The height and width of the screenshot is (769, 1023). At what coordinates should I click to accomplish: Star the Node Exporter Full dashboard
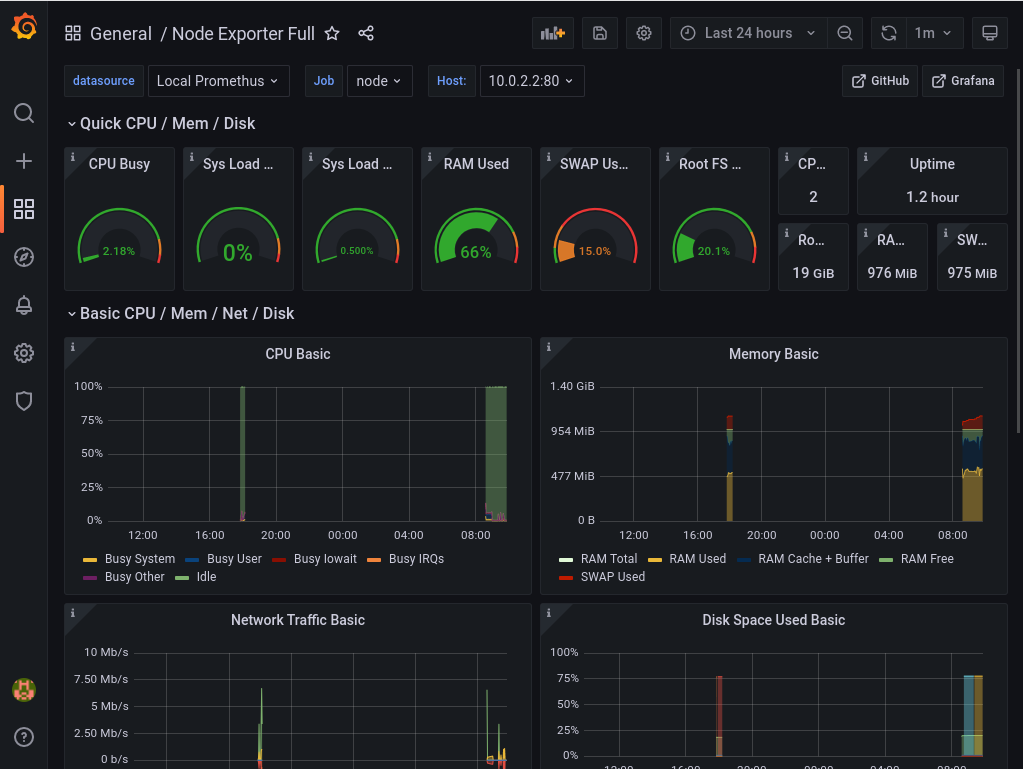point(332,33)
